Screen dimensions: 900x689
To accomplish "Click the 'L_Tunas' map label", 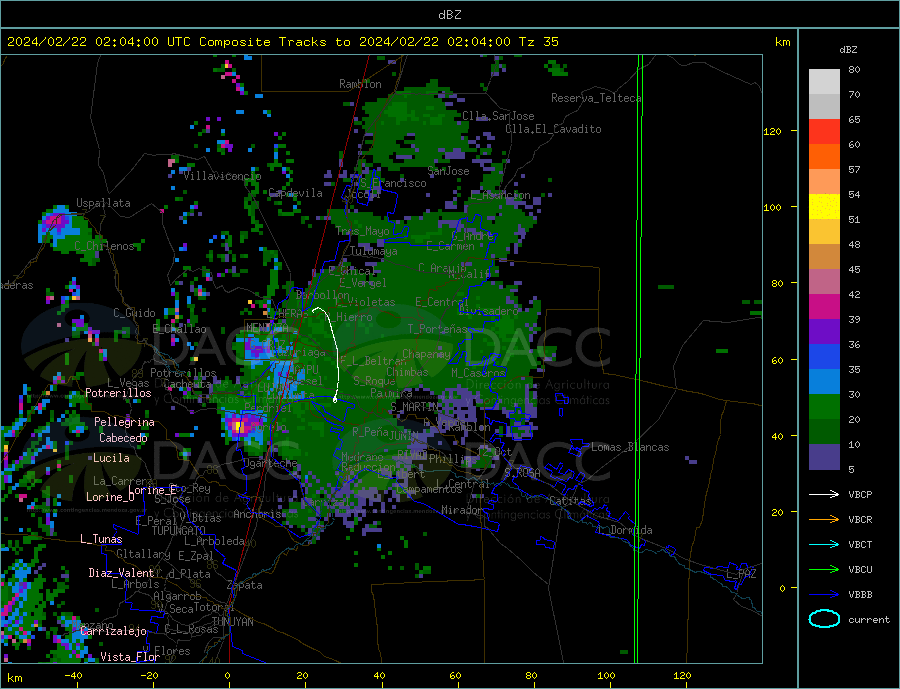I will 101,539.
